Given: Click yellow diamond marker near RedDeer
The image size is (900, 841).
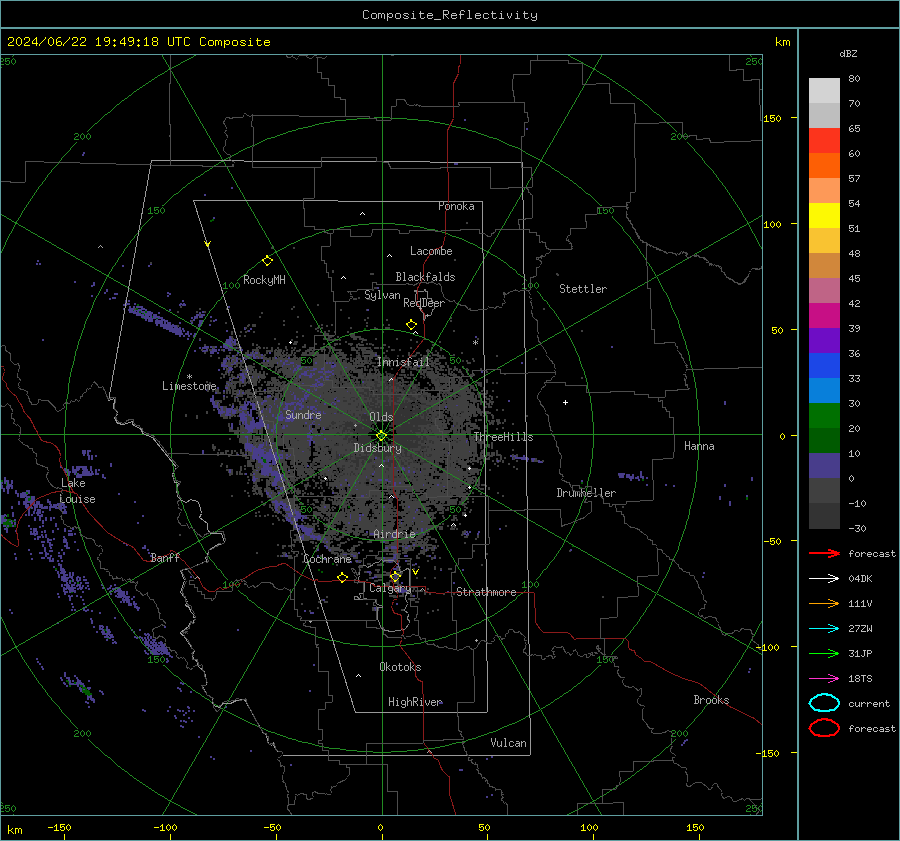Looking at the screenshot, I should click(412, 325).
